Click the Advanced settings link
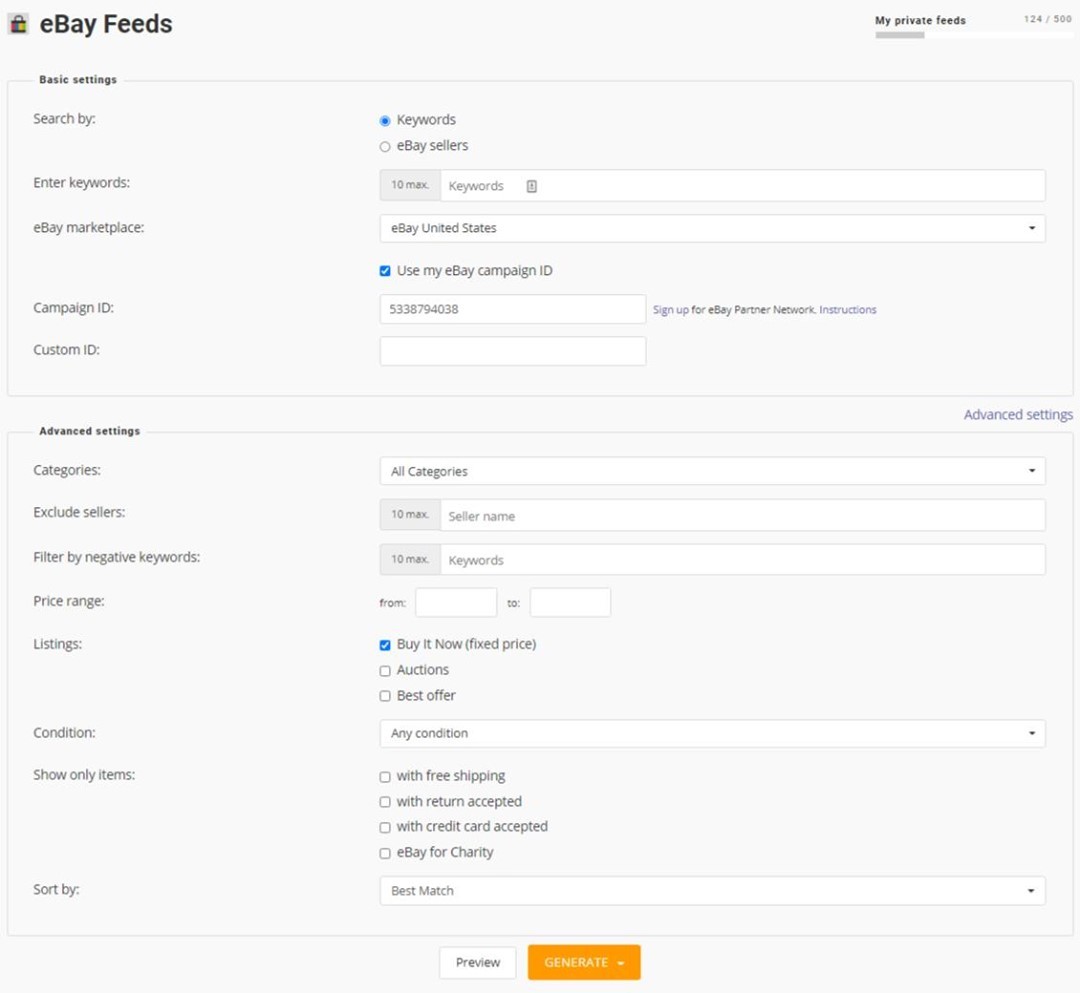The image size is (1080, 993). click(x=1018, y=415)
